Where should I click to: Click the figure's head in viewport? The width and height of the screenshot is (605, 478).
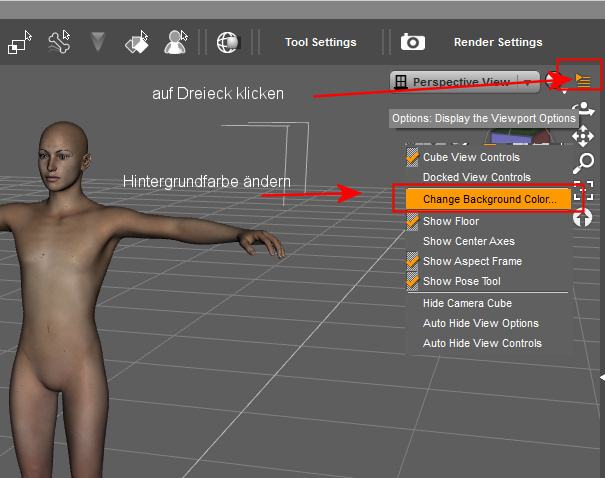tap(63, 154)
